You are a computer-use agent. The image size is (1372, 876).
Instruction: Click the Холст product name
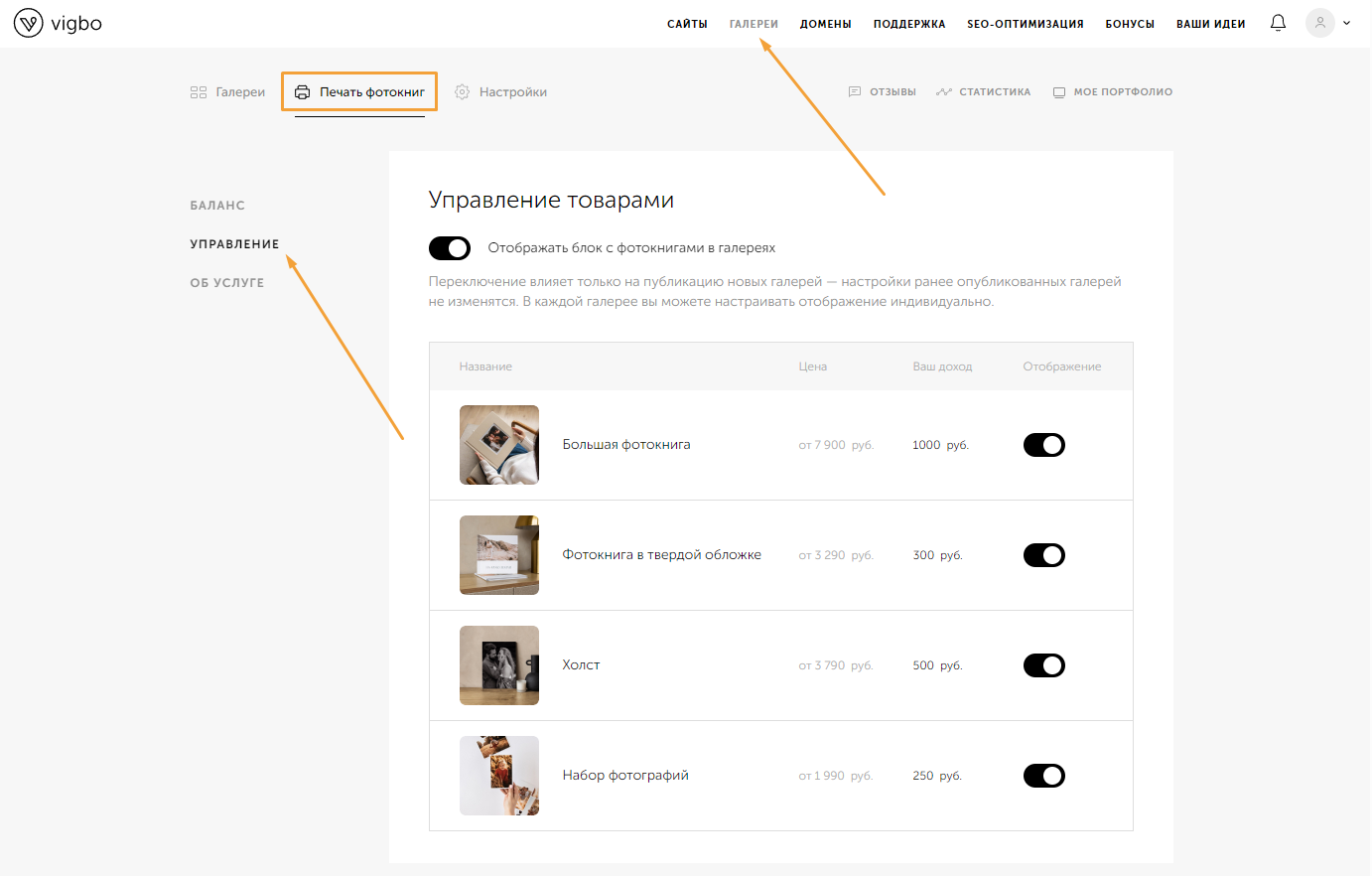582,665
